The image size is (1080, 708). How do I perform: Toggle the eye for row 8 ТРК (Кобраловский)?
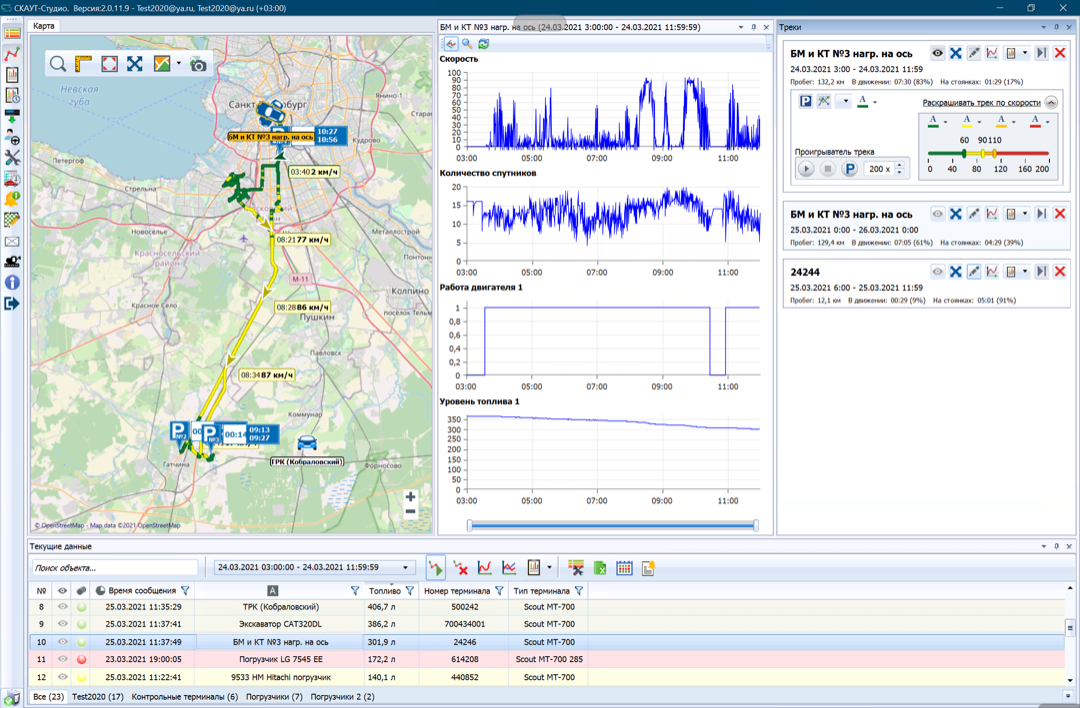[63, 607]
